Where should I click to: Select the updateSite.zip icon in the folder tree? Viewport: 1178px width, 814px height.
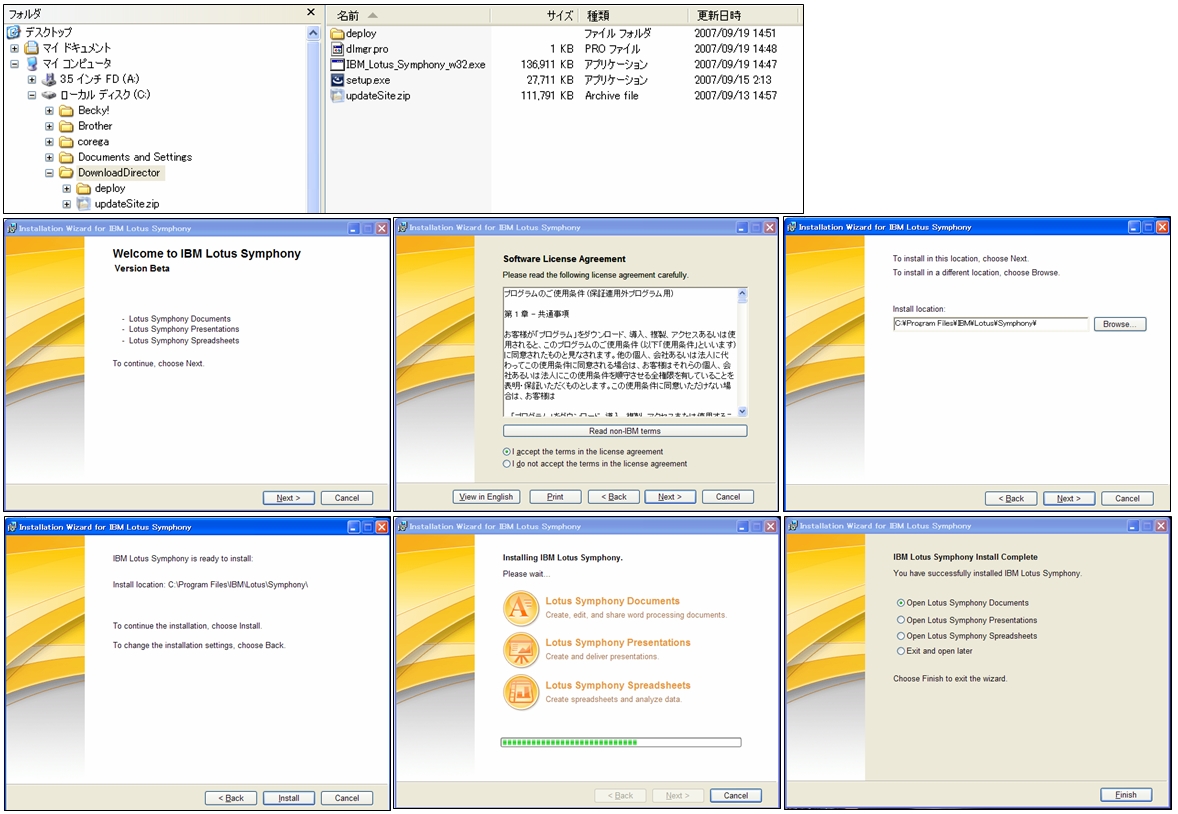[x=83, y=204]
